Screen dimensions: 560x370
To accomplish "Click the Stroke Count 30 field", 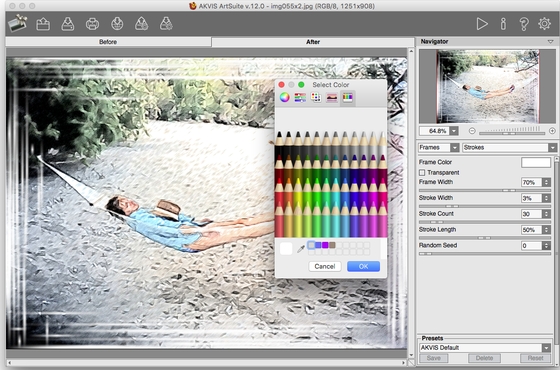I will pyautogui.click(x=531, y=214).
